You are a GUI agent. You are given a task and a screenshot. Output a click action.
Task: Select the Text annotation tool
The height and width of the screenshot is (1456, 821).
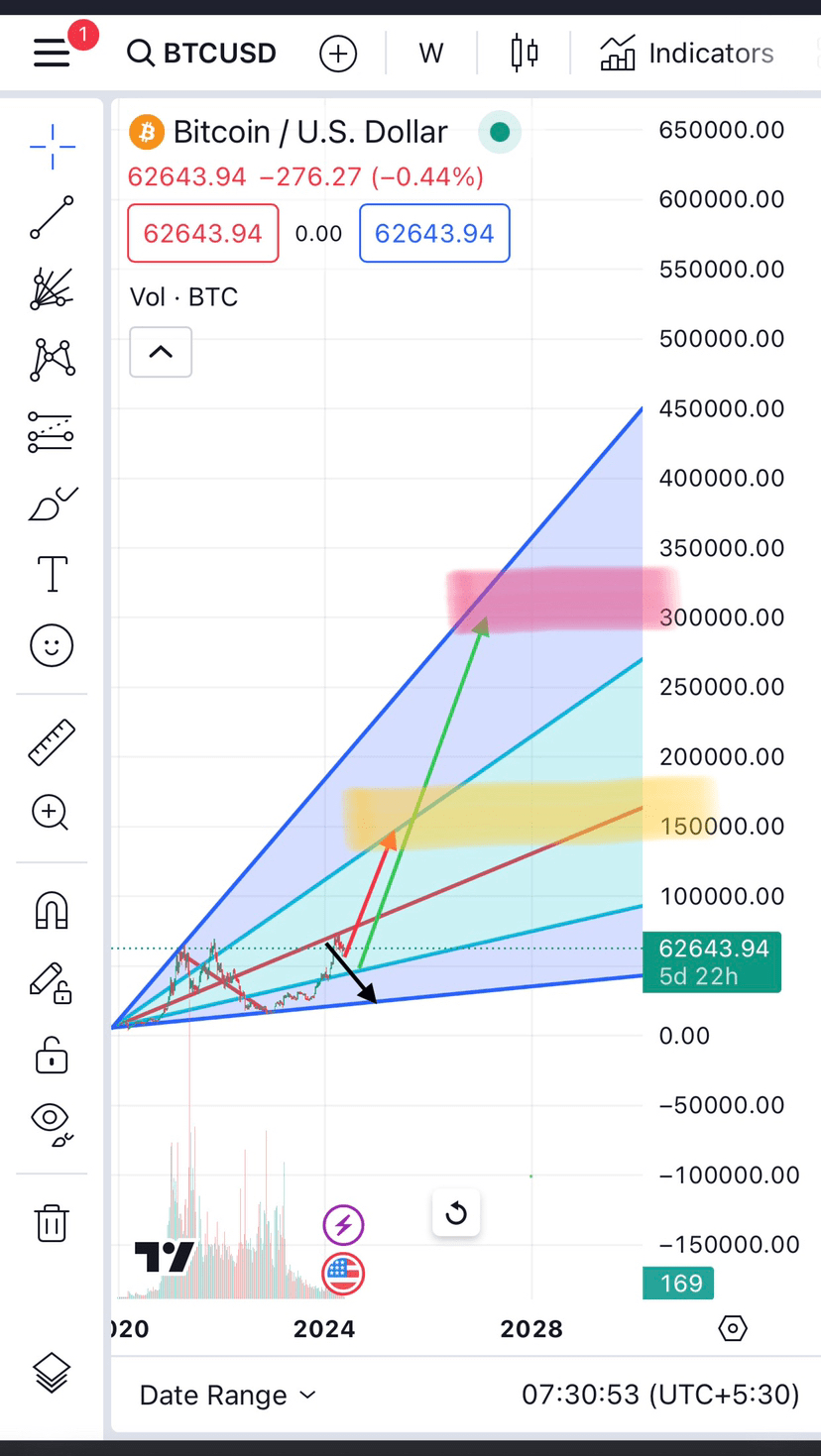[52, 574]
